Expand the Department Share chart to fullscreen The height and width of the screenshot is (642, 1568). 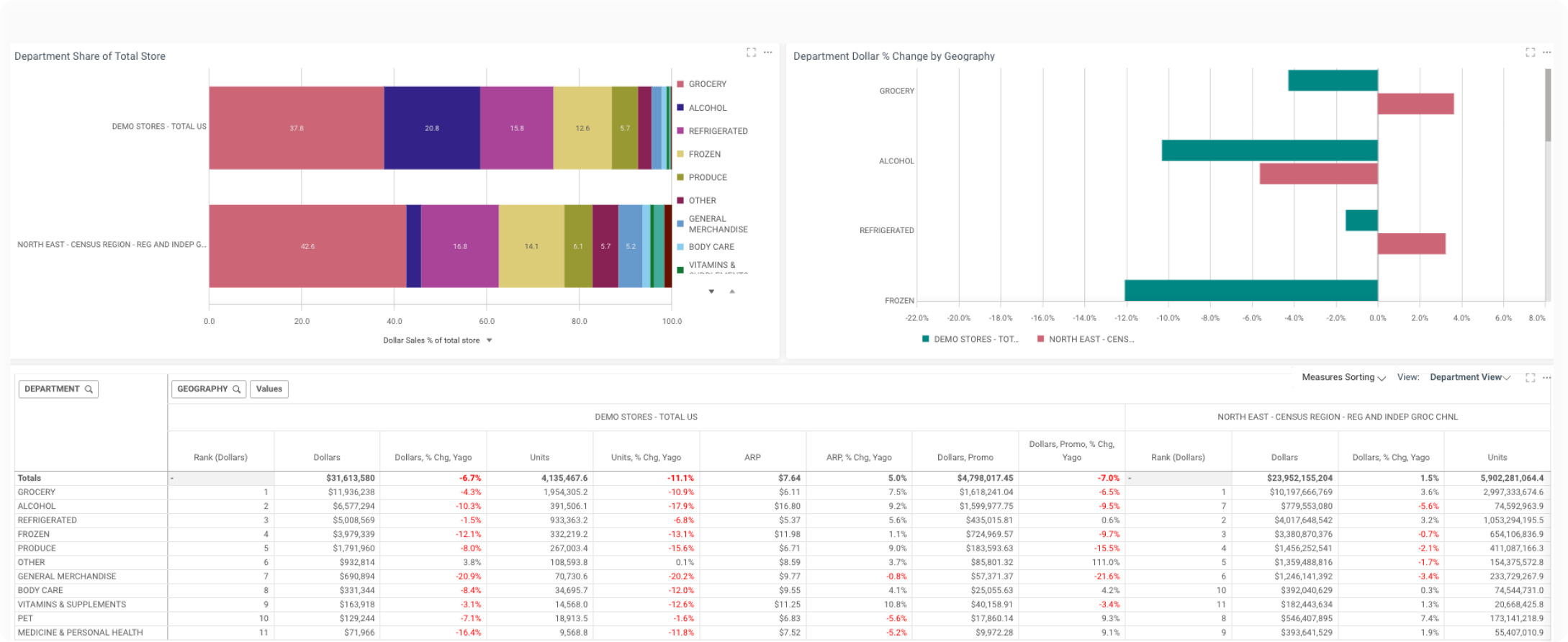[x=751, y=52]
